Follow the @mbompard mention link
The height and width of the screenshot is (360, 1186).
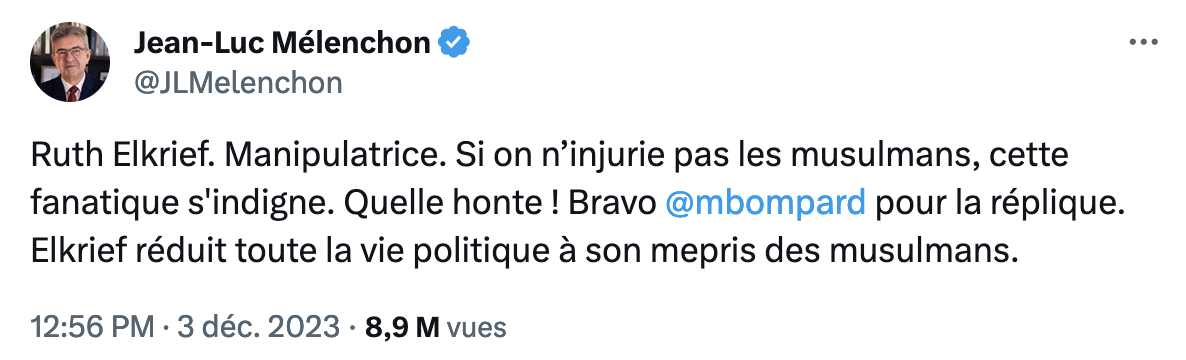(764, 204)
